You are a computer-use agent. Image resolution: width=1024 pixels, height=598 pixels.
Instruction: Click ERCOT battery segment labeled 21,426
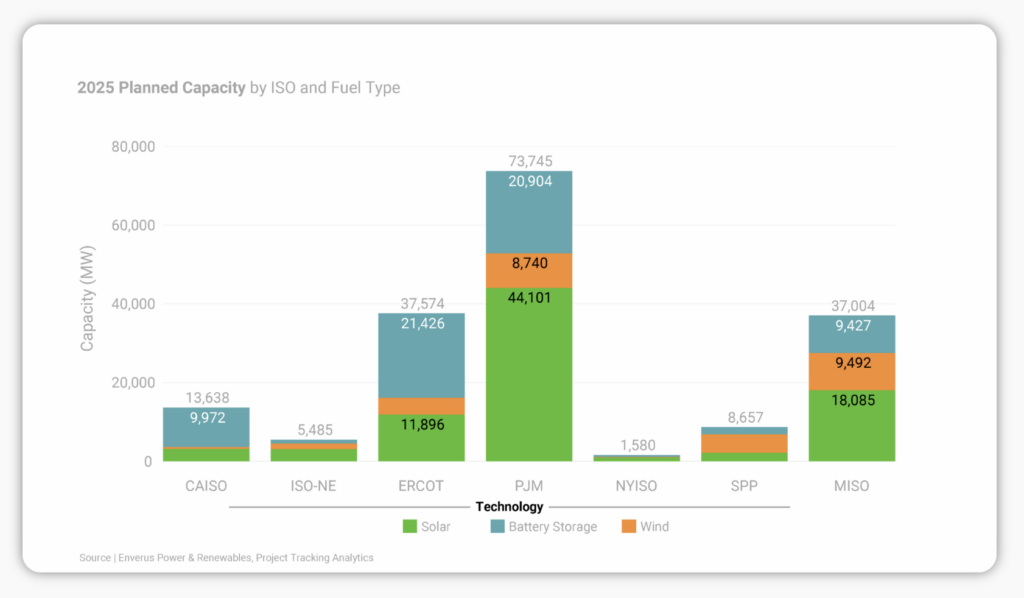pos(421,355)
